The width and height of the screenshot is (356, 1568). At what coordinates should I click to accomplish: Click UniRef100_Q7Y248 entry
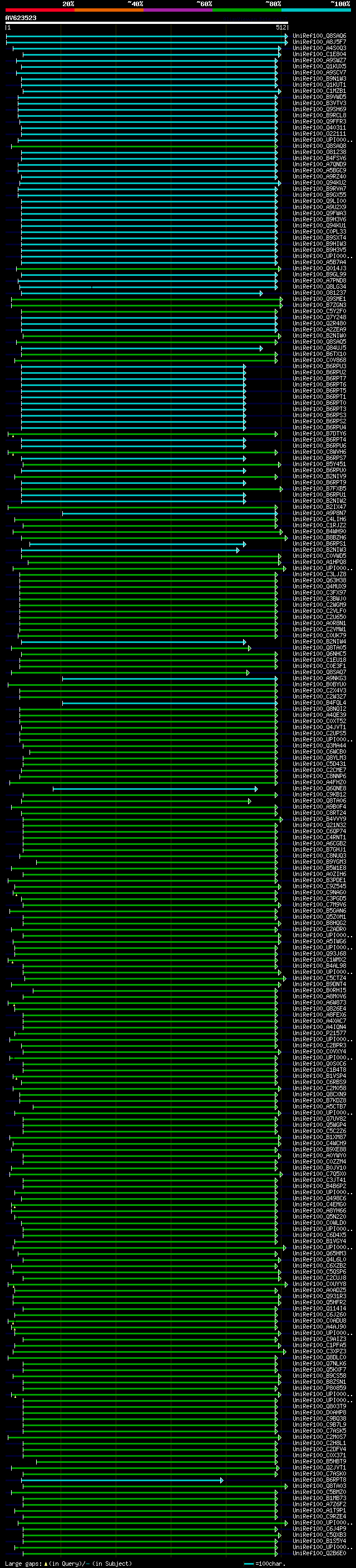pyautogui.click(x=319, y=317)
